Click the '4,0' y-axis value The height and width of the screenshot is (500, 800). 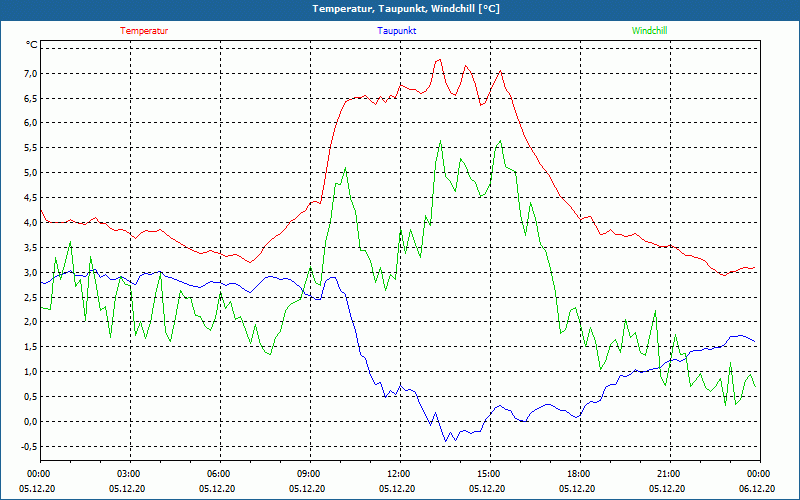point(31,223)
